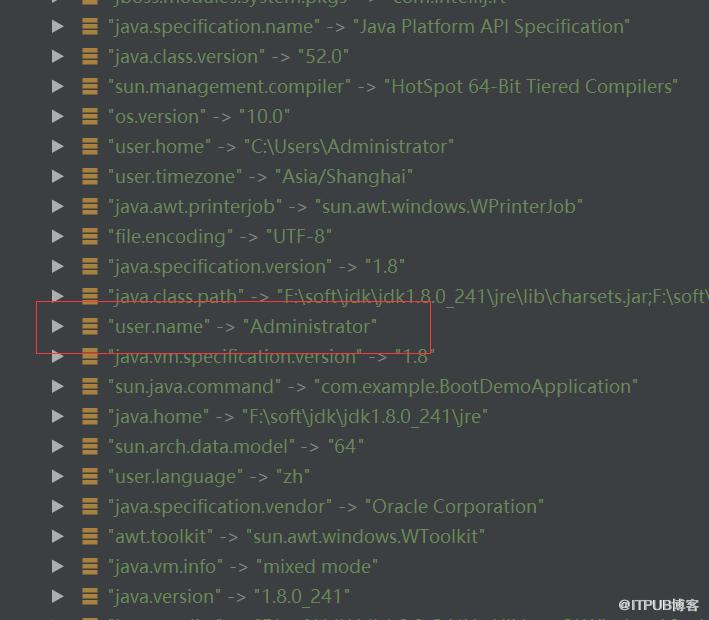Select the sun.management.compiler row text
This screenshot has height=620, width=709.
pyautogui.click(x=393, y=87)
